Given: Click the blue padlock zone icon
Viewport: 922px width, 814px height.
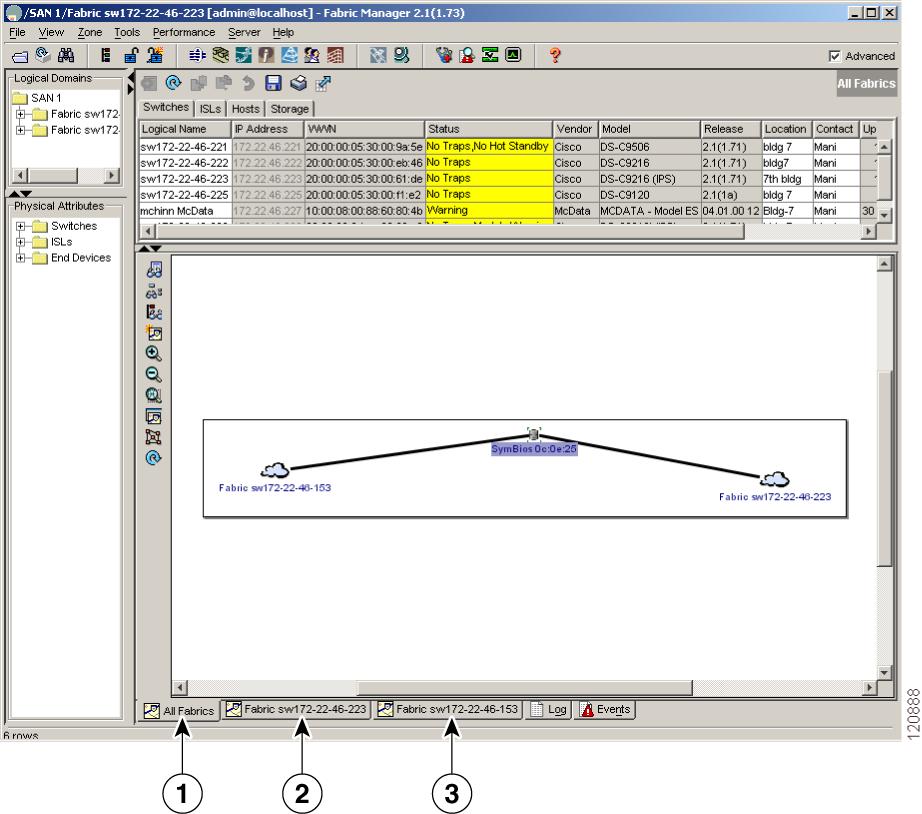Looking at the screenshot, I should click(131, 55).
